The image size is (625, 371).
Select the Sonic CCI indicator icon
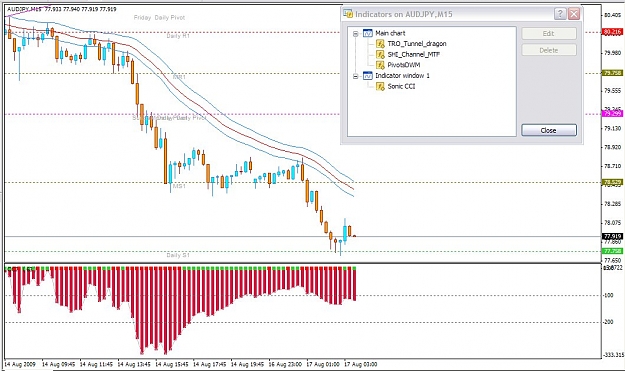point(380,86)
